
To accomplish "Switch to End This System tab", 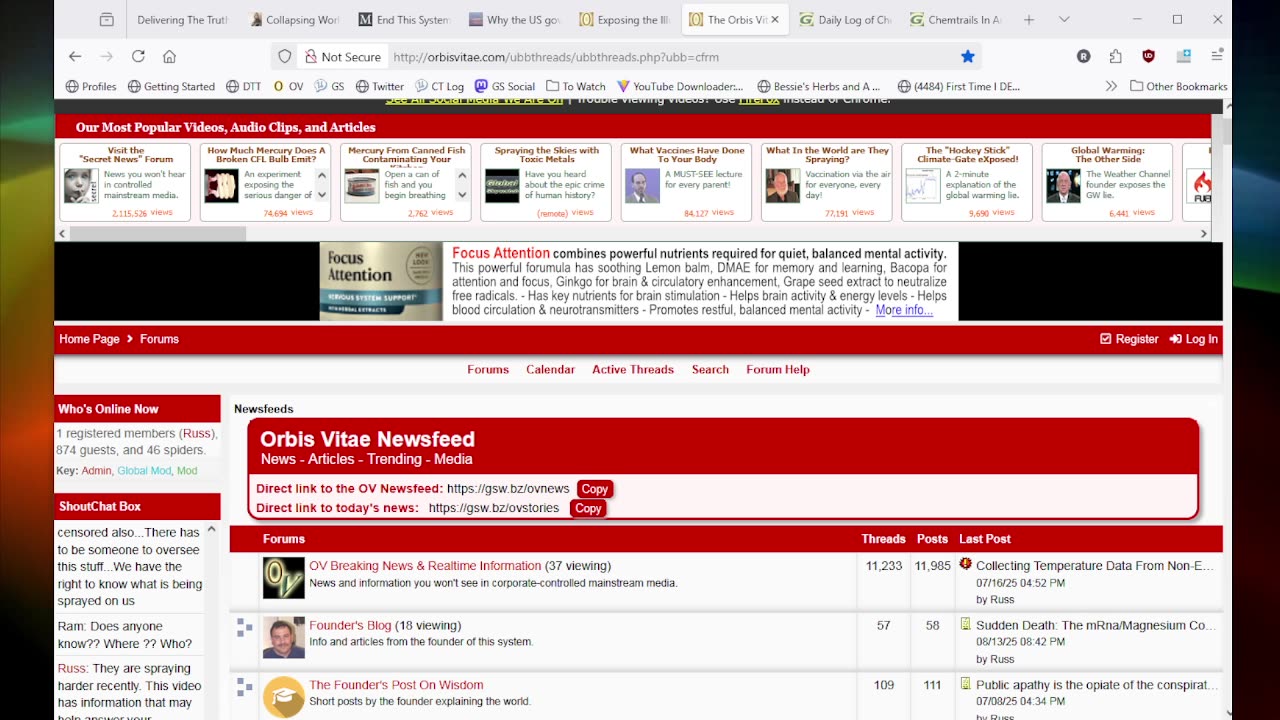I will [404, 20].
